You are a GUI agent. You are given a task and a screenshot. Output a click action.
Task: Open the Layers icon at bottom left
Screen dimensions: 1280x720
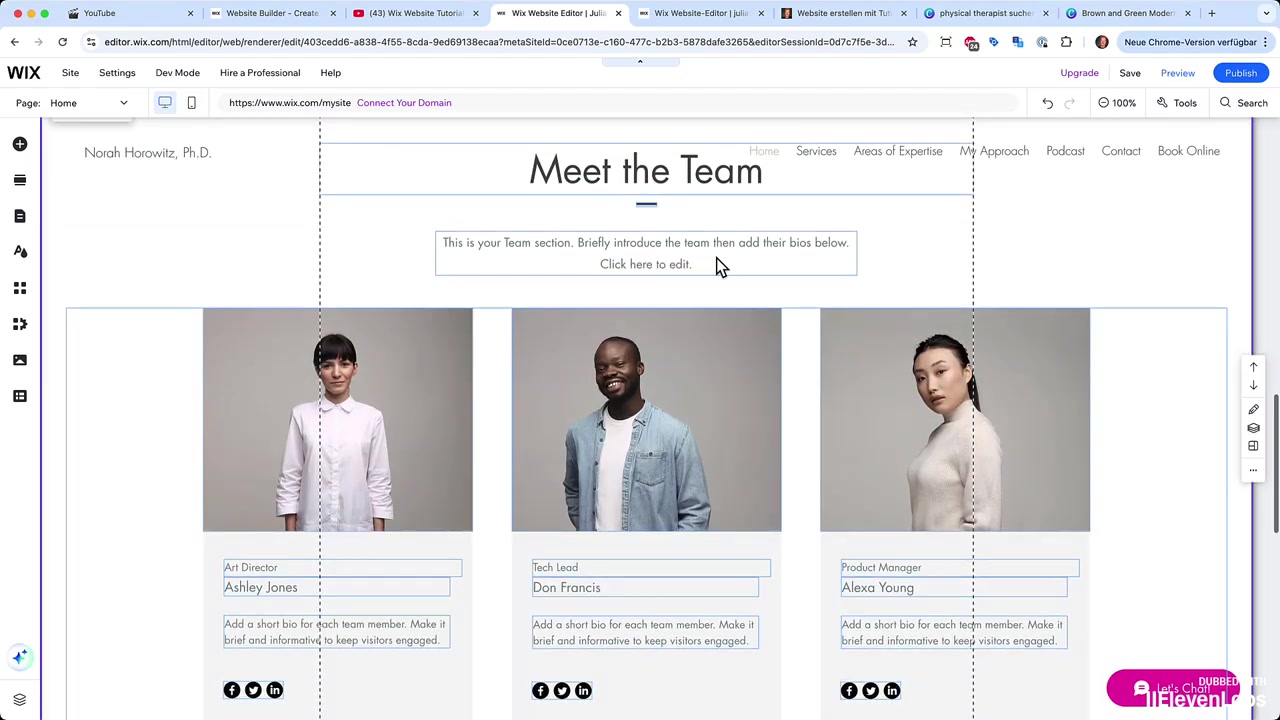[x=20, y=700]
